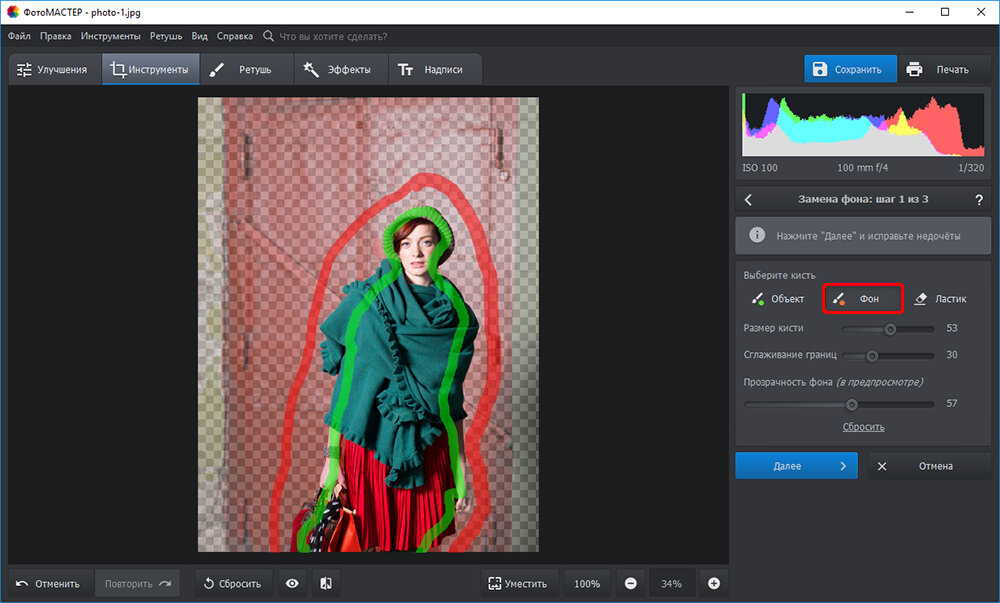Click the search field "Что вы хотите сделать?"
The width and height of the screenshot is (1000, 603).
(x=333, y=36)
